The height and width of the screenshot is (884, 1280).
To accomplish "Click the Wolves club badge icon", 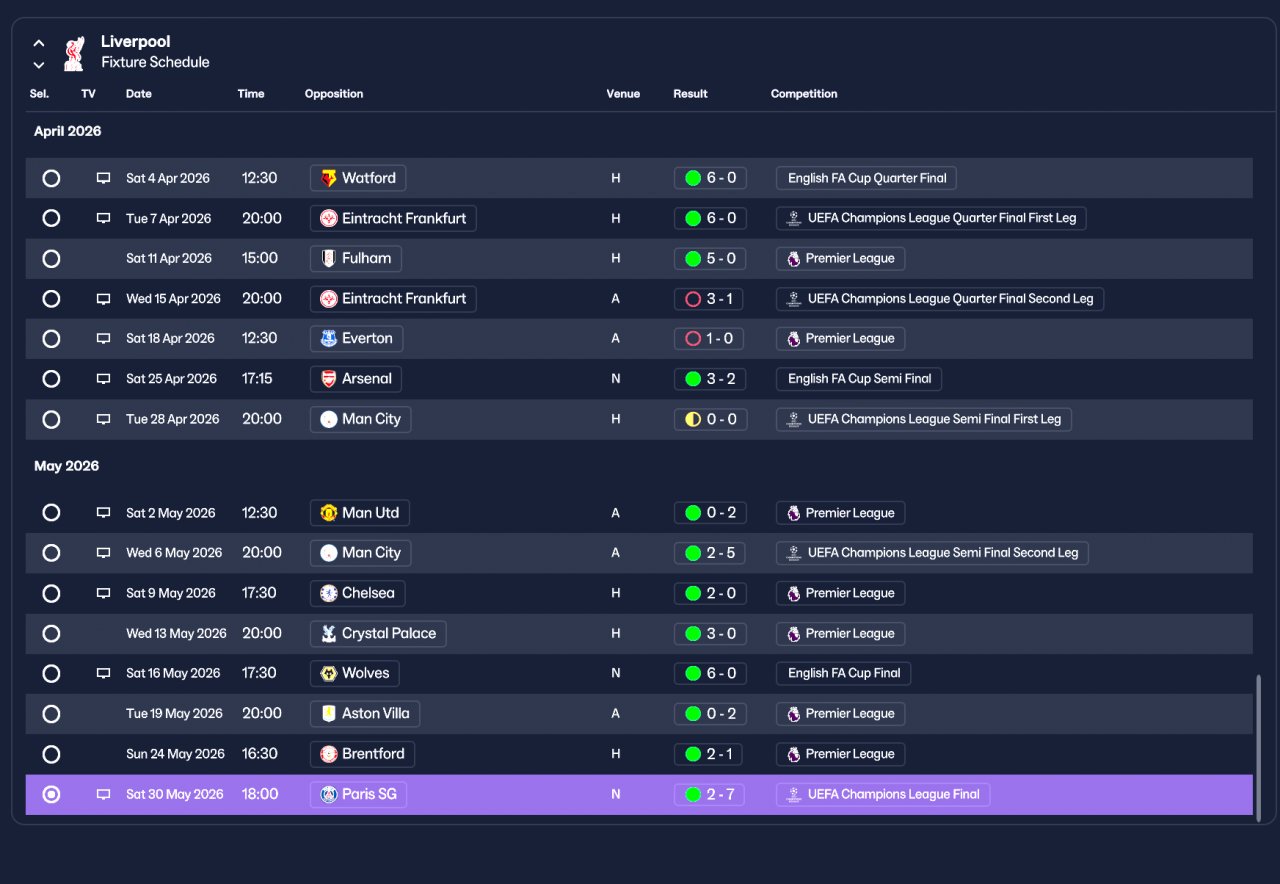I will point(329,674).
